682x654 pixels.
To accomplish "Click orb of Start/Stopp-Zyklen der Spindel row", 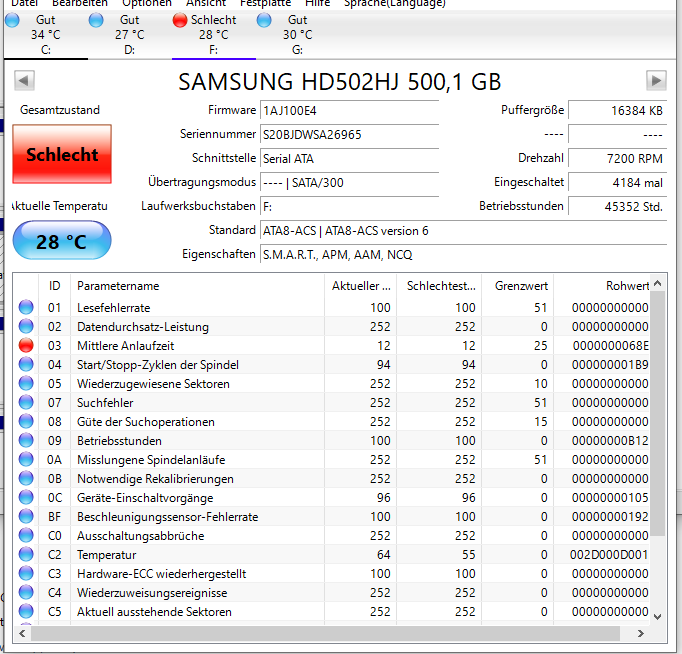I will point(26,364).
